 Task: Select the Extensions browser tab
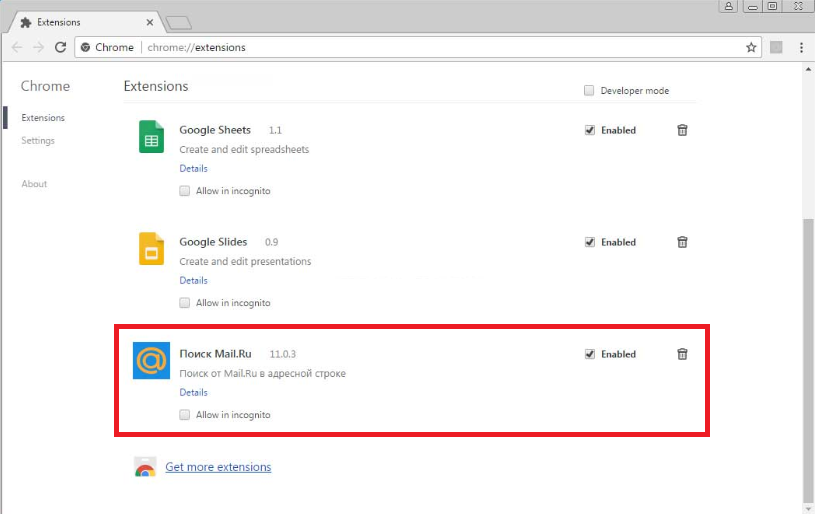coord(87,22)
